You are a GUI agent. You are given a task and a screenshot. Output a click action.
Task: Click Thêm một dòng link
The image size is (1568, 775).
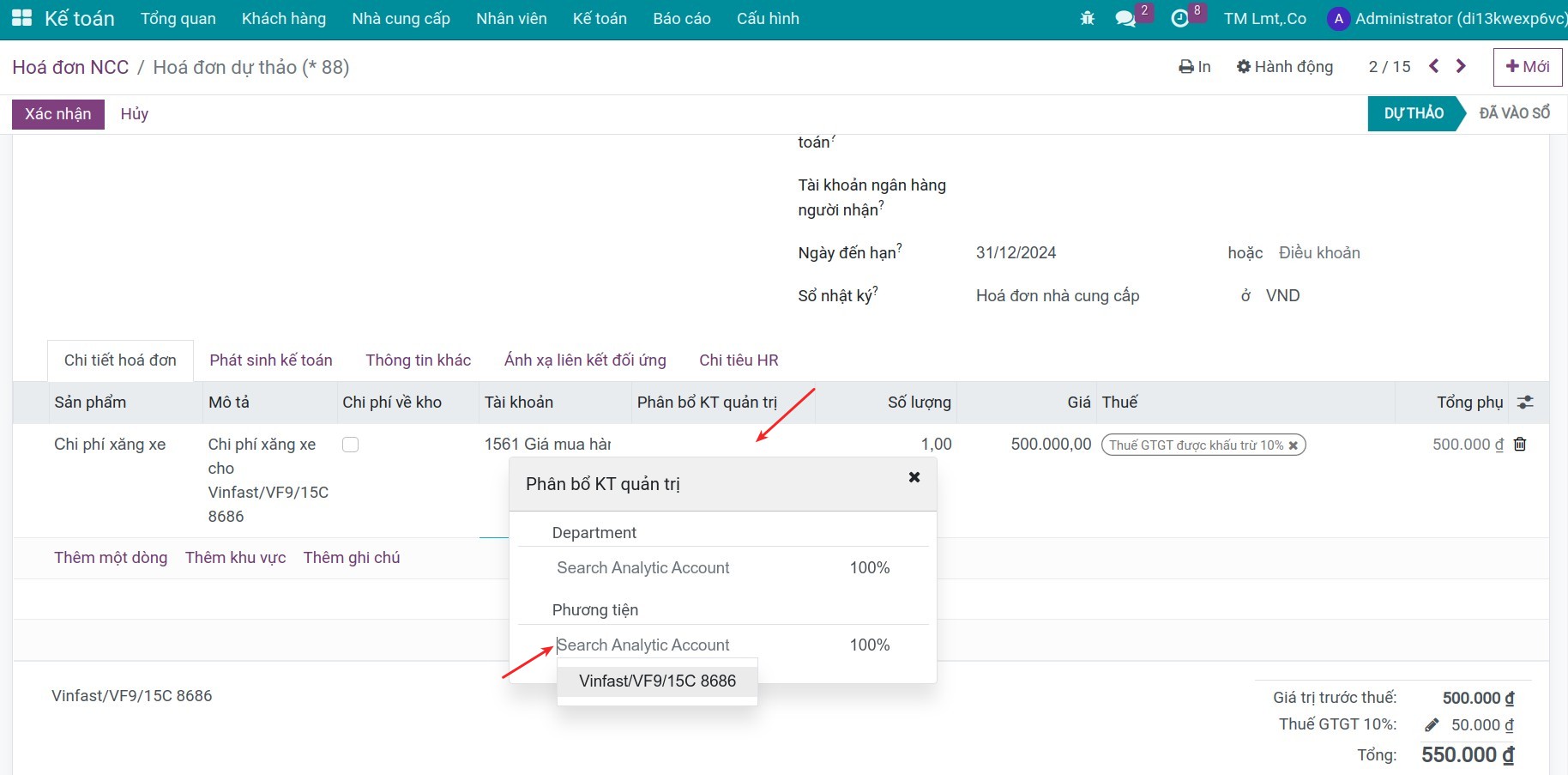[x=111, y=558]
